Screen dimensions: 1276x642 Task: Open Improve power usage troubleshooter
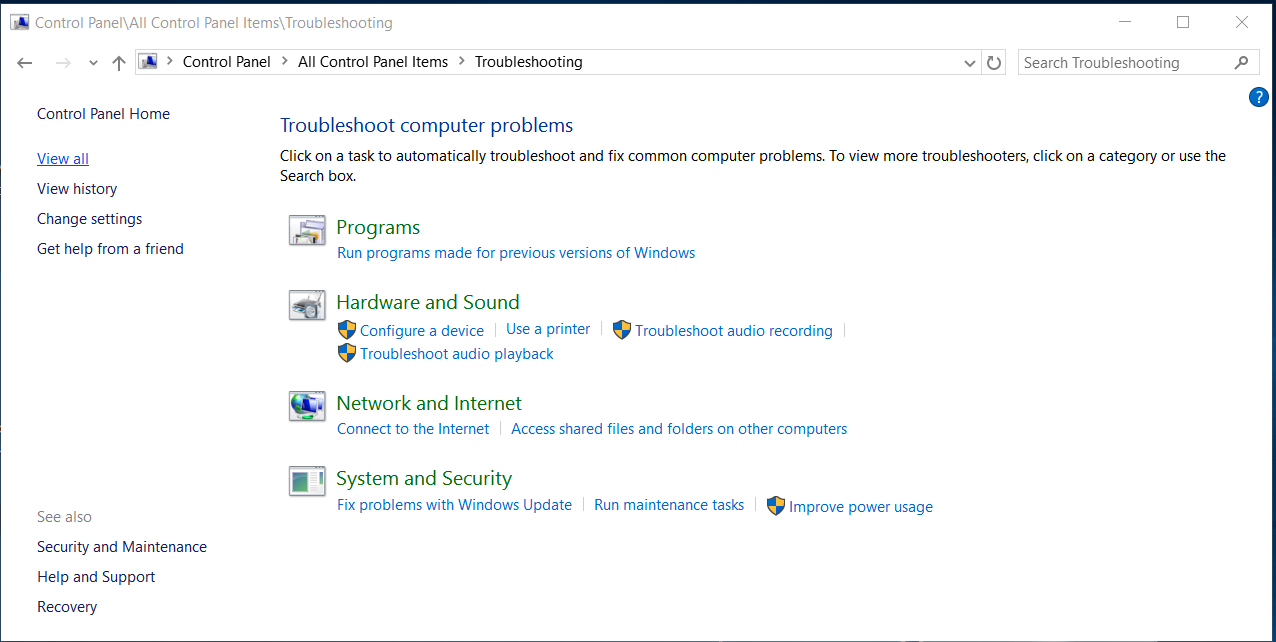point(860,507)
